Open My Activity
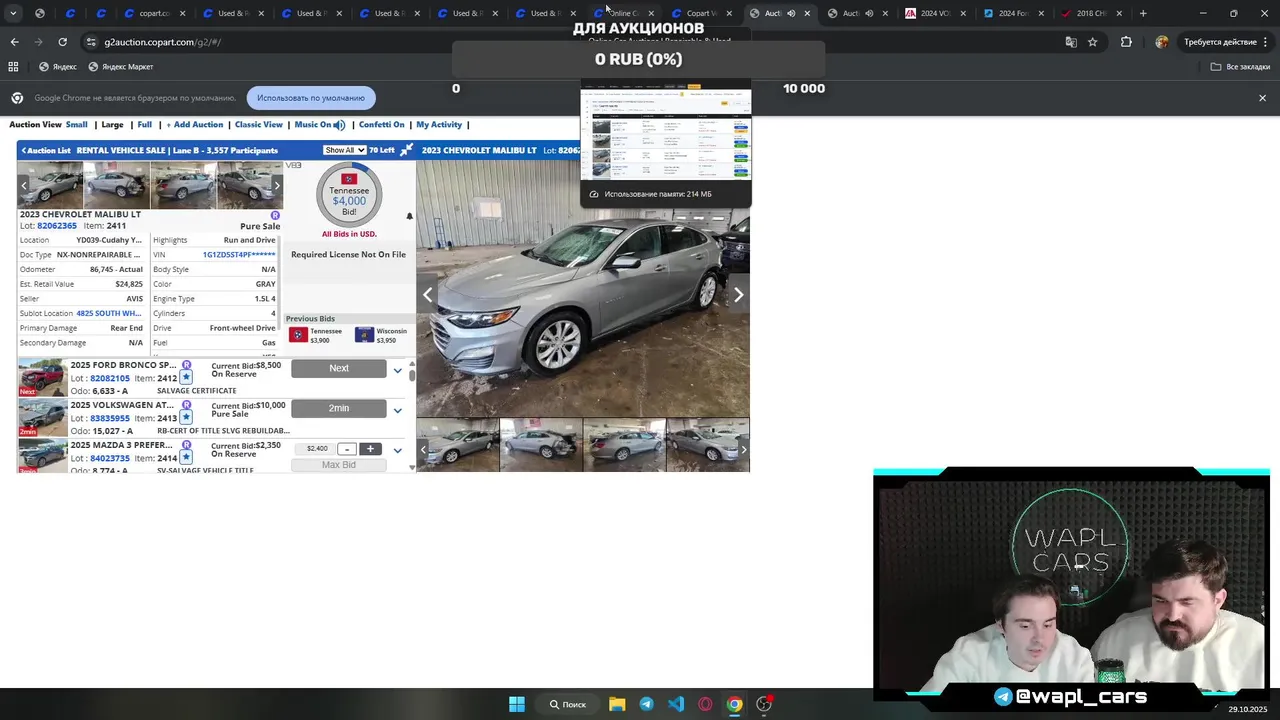 (439, 125)
